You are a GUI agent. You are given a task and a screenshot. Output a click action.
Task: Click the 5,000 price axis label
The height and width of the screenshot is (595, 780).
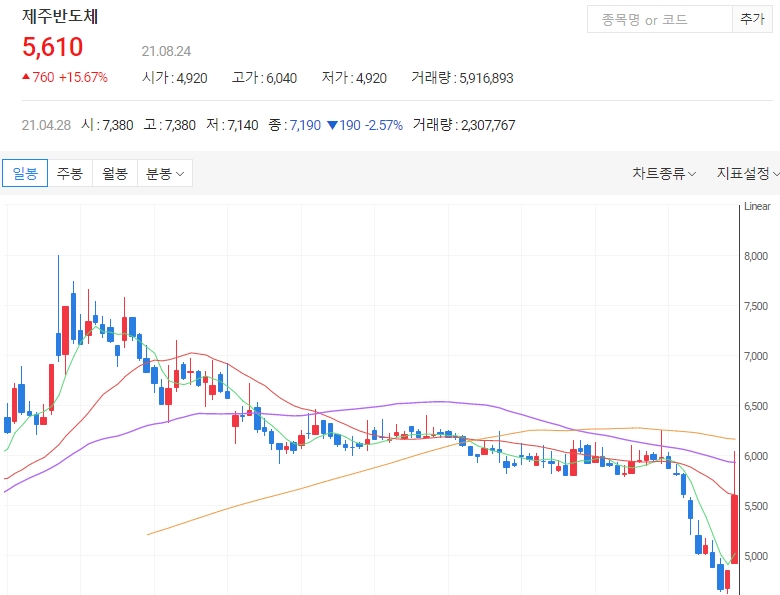coord(756,556)
